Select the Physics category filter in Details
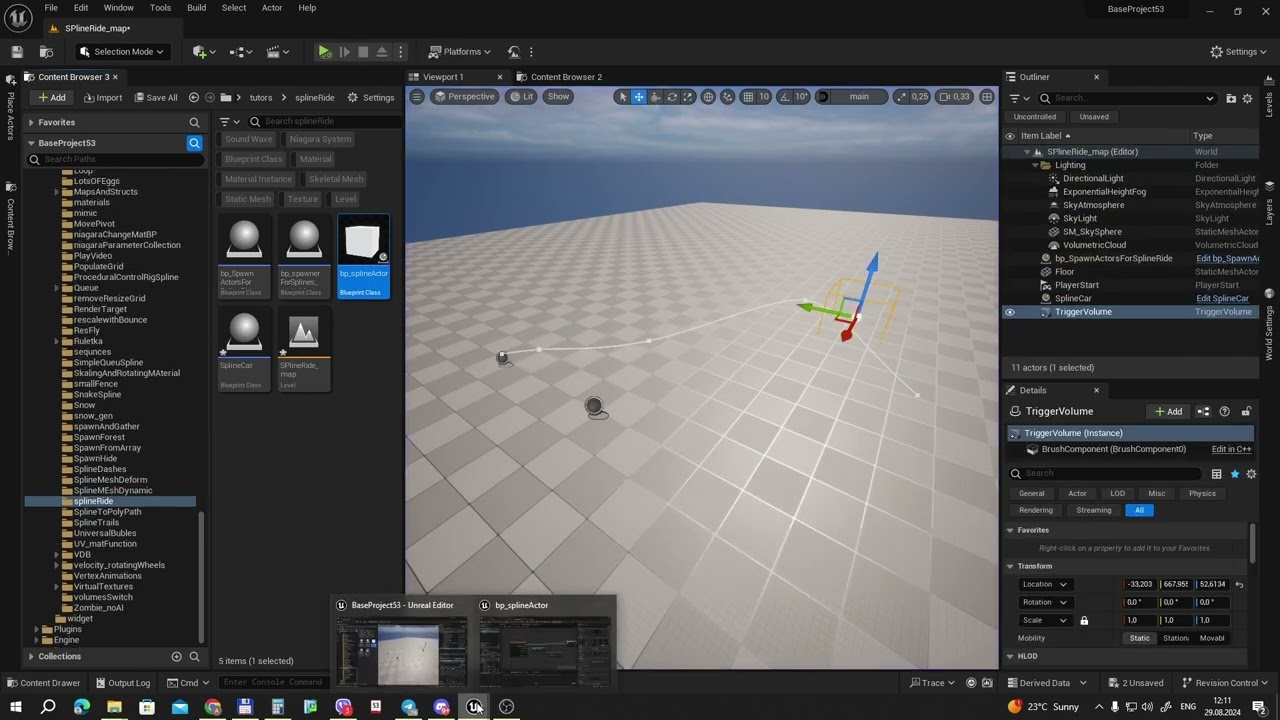The height and width of the screenshot is (720, 1280). pos(1202,494)
